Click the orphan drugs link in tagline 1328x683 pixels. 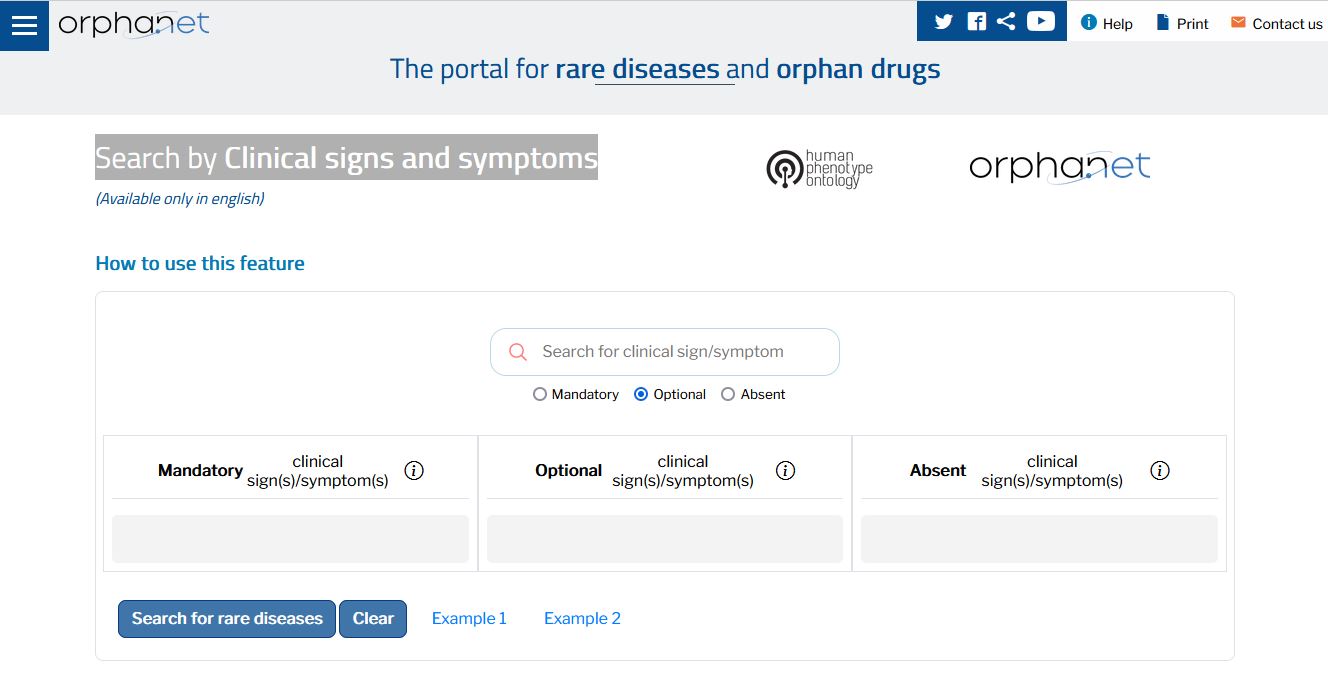click(858, 69)
